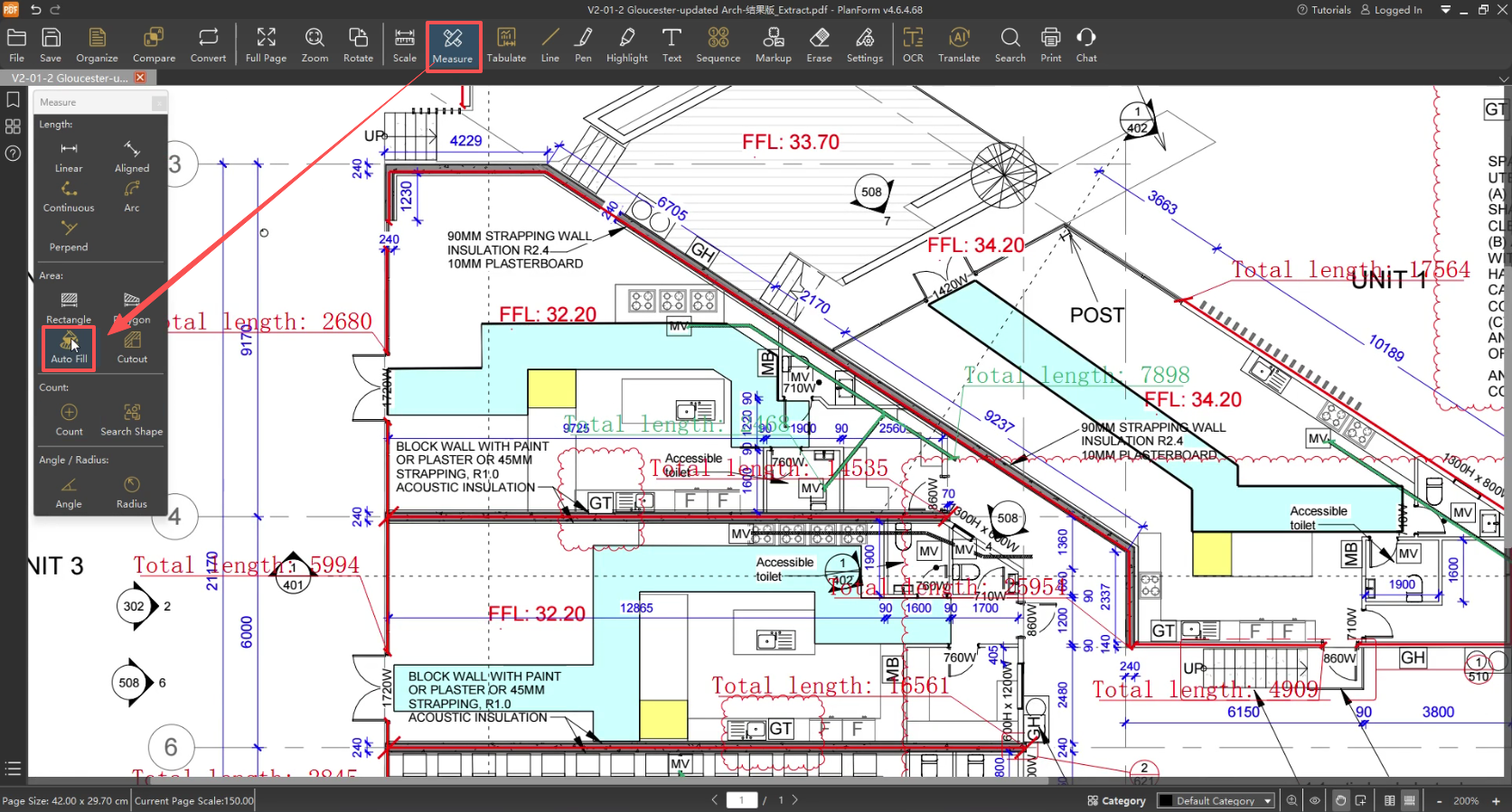Pick the Perpend measure tool
Image resolution: width=1512 pixels, height=812 pixels.
pos(69,235)
